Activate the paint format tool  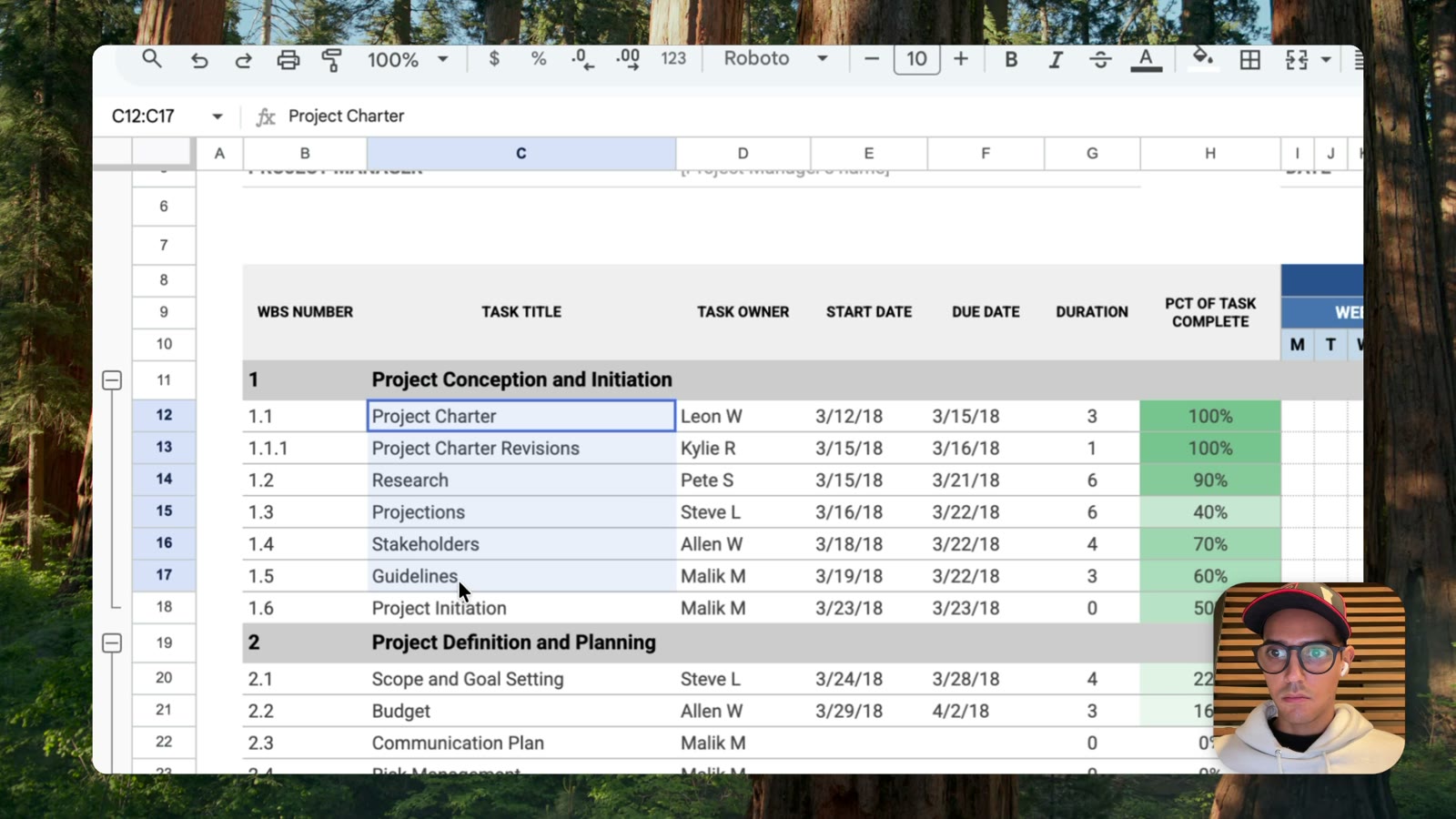point(331,60)
